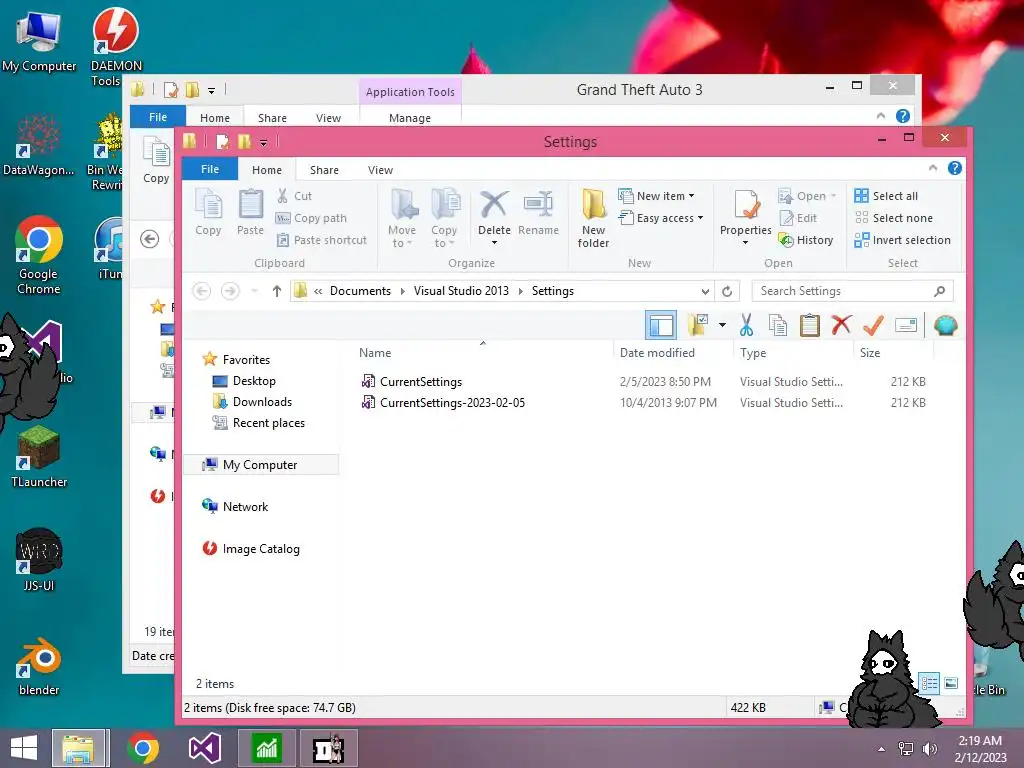
Task: Open the New item dropdown
Action: point(656,196)
